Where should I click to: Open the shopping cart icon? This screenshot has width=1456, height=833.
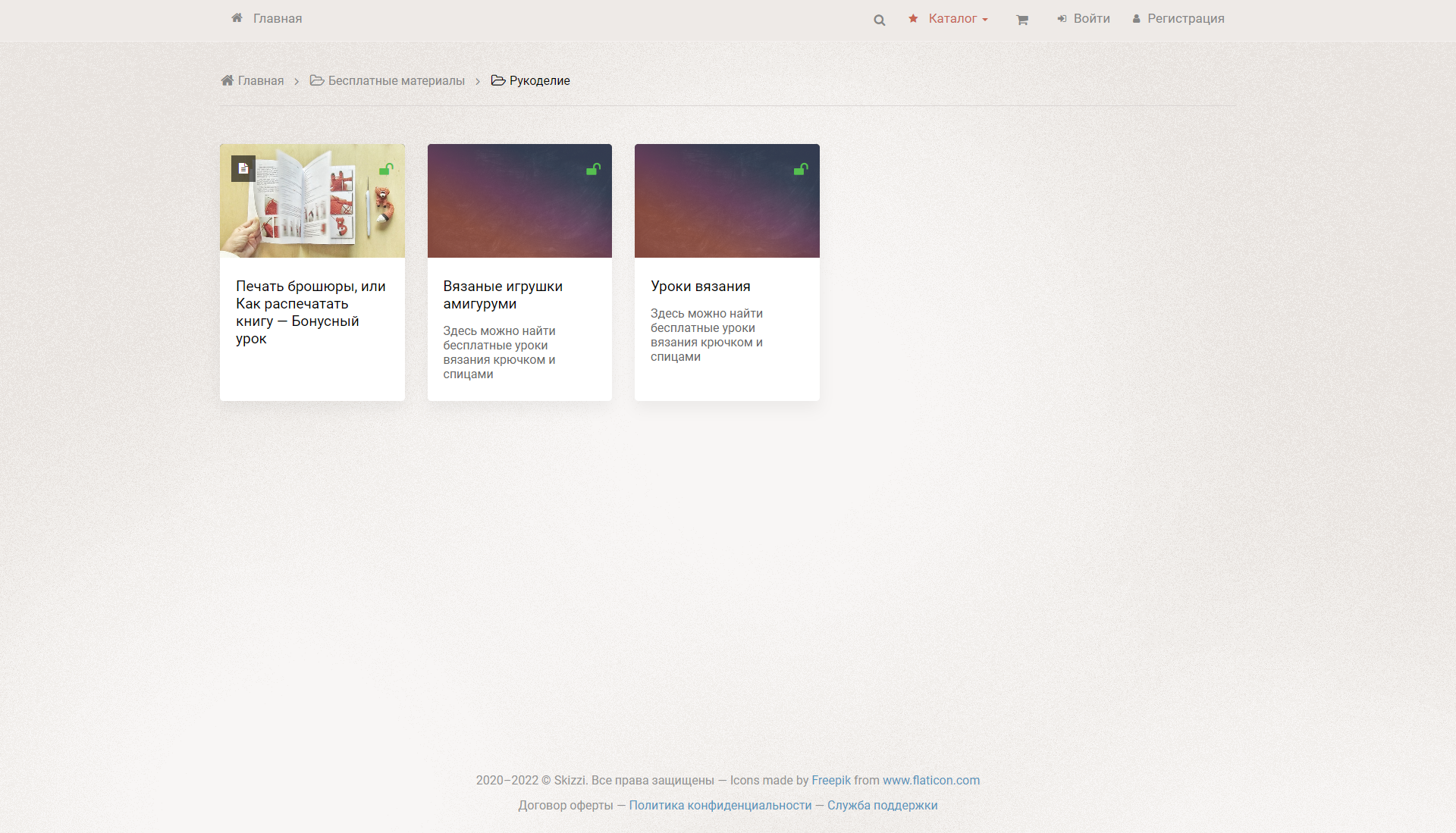click(x=1021, y=20)
